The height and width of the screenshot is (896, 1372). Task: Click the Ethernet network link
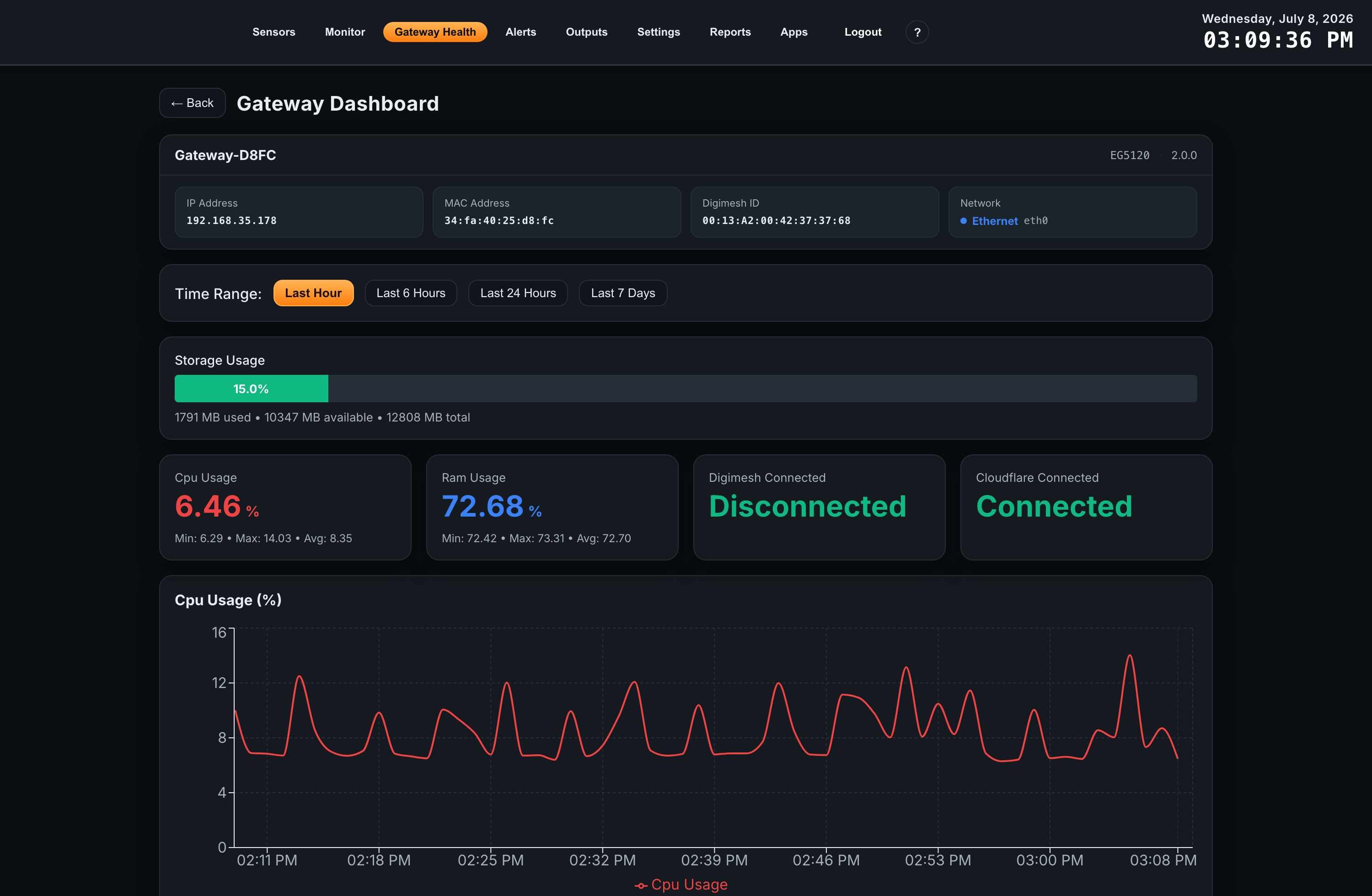click(994, 221)
